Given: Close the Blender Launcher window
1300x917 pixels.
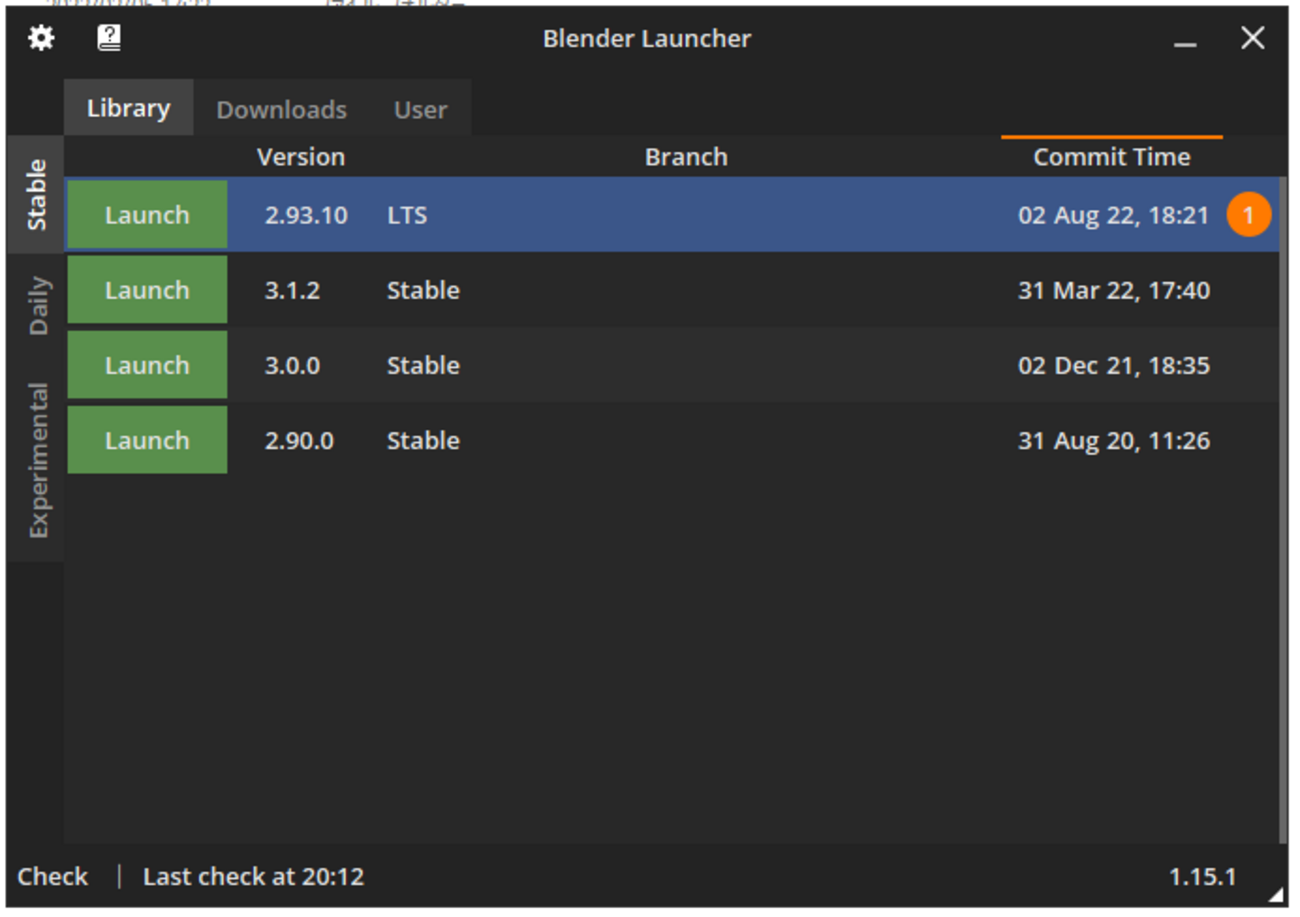Looking at the screenshot, I should tap(1252, 39).
